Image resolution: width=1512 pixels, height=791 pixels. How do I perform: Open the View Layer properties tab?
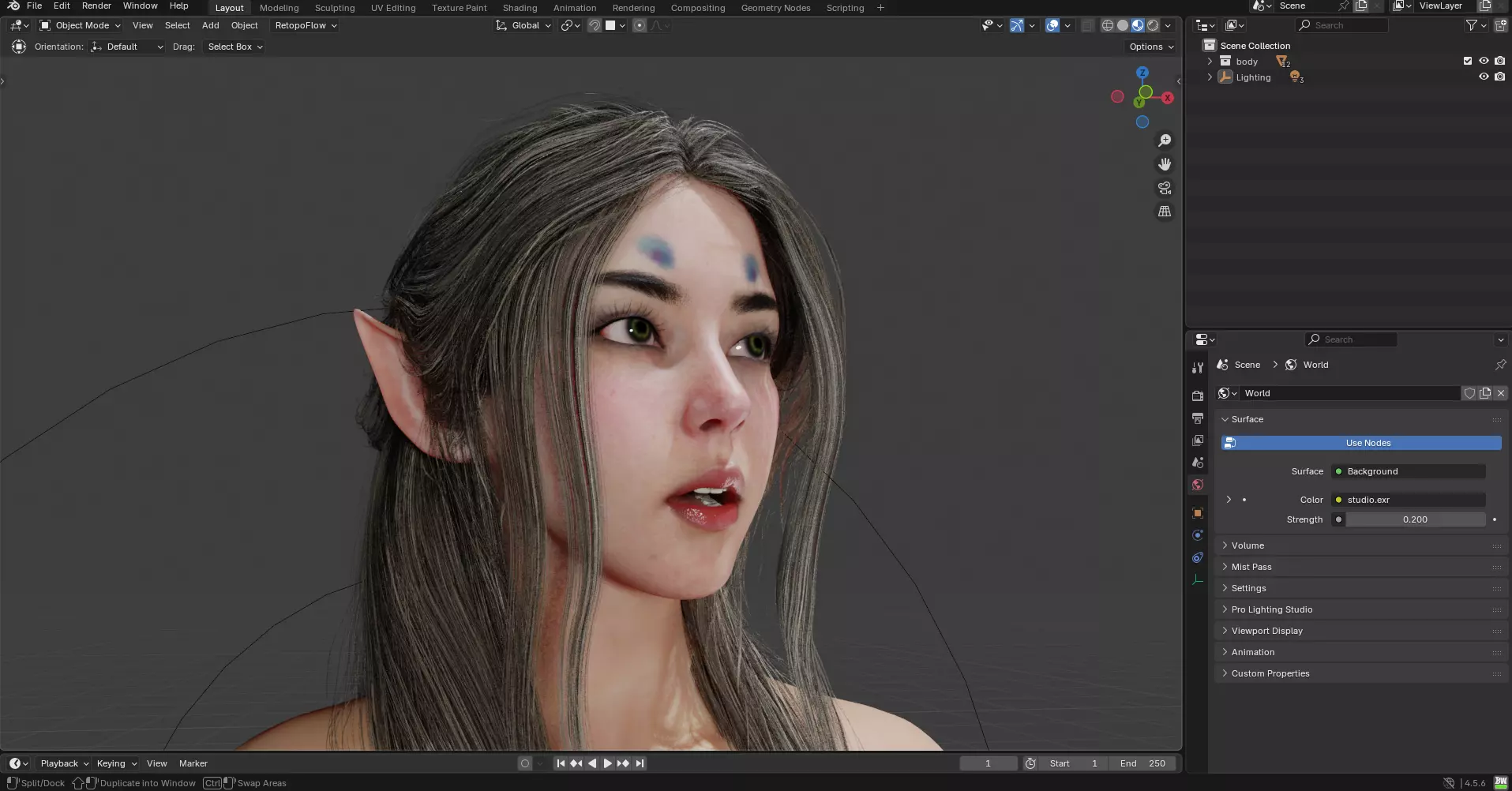coord(1198,440)
